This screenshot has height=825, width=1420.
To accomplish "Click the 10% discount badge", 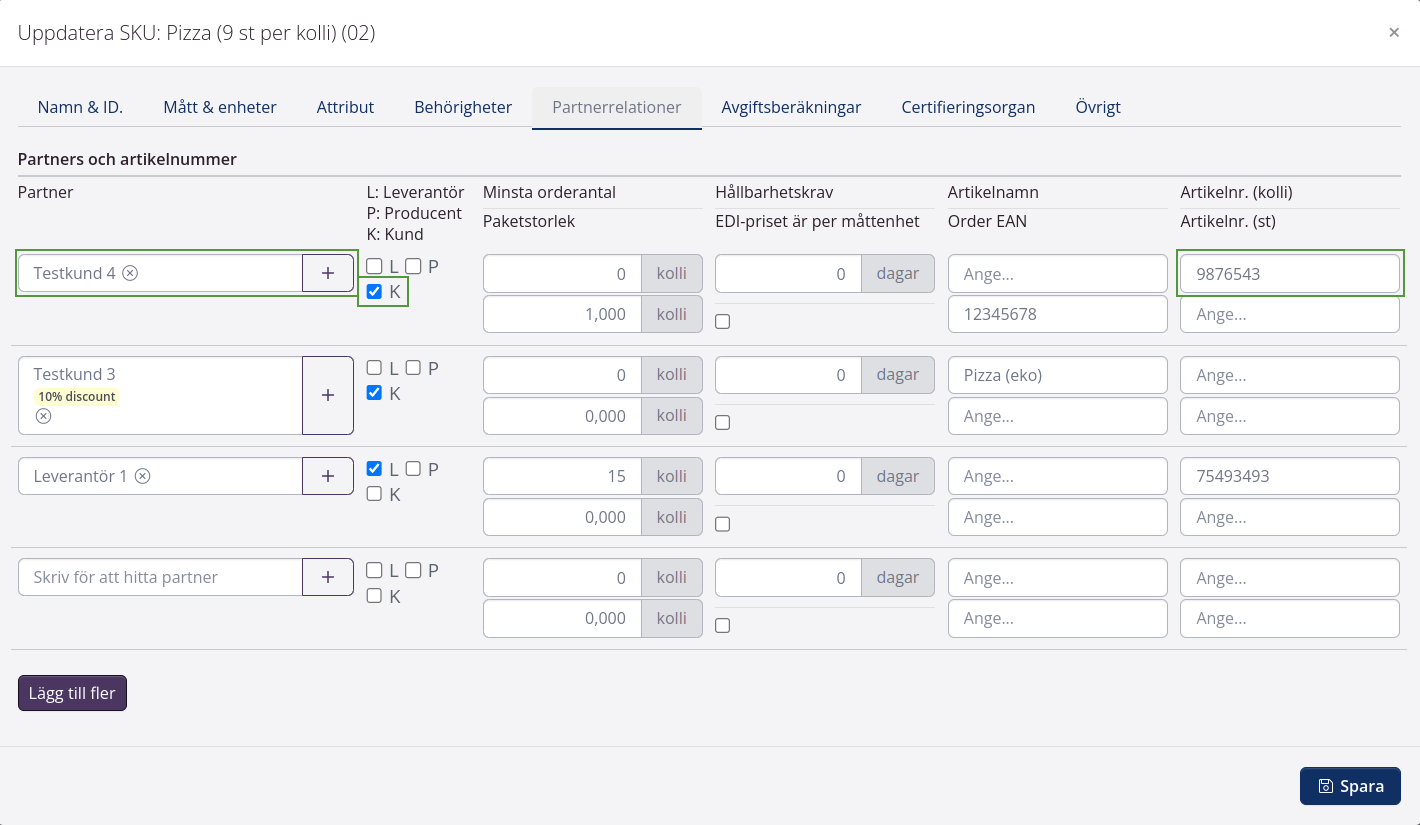I will click(77, 396).
